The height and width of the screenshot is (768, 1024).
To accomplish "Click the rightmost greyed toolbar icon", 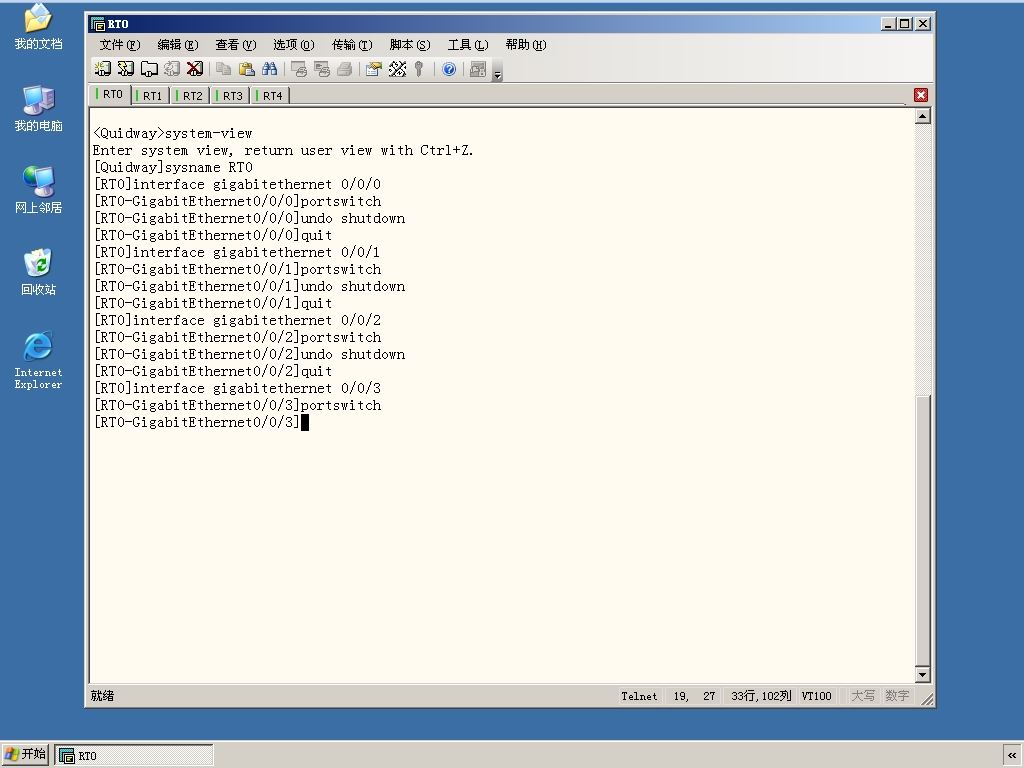I will click(x=478, y=69).
